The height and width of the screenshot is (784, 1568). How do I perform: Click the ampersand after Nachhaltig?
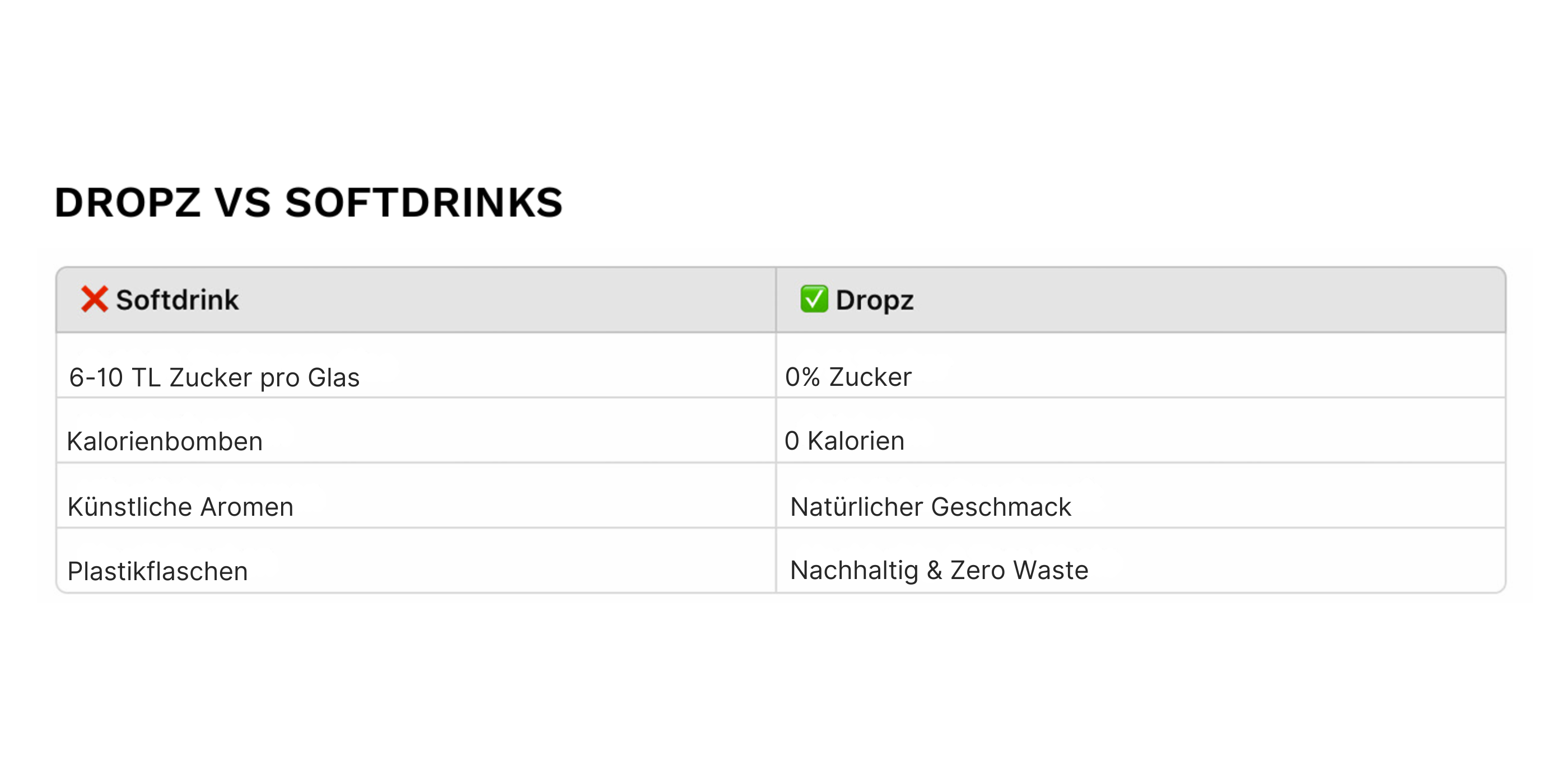(x=934, y=570)
